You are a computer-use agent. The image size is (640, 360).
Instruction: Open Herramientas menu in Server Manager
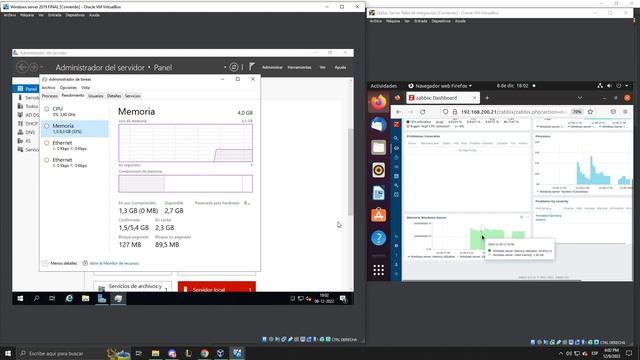299,67
